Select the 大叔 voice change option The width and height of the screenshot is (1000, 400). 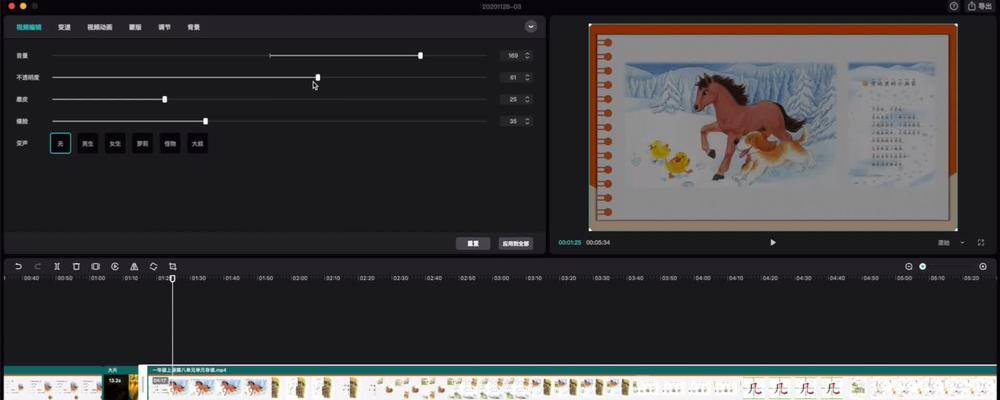tap(197, 144)
